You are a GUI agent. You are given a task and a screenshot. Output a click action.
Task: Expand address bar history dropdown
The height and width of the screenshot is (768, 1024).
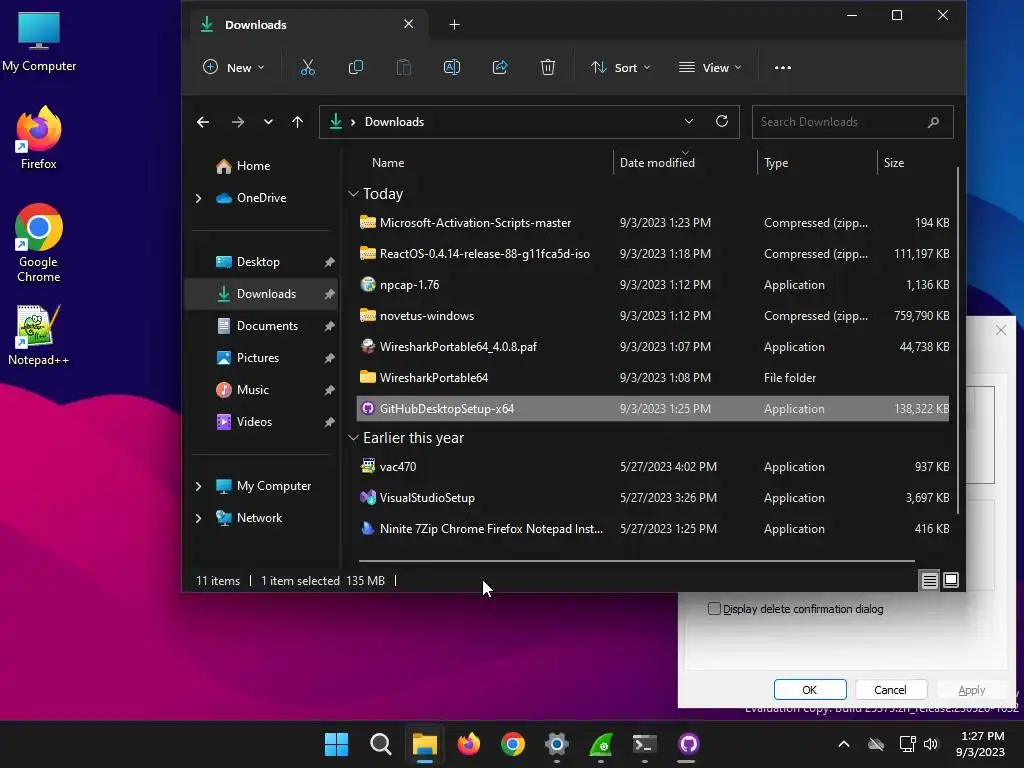(x=688, y=121)
